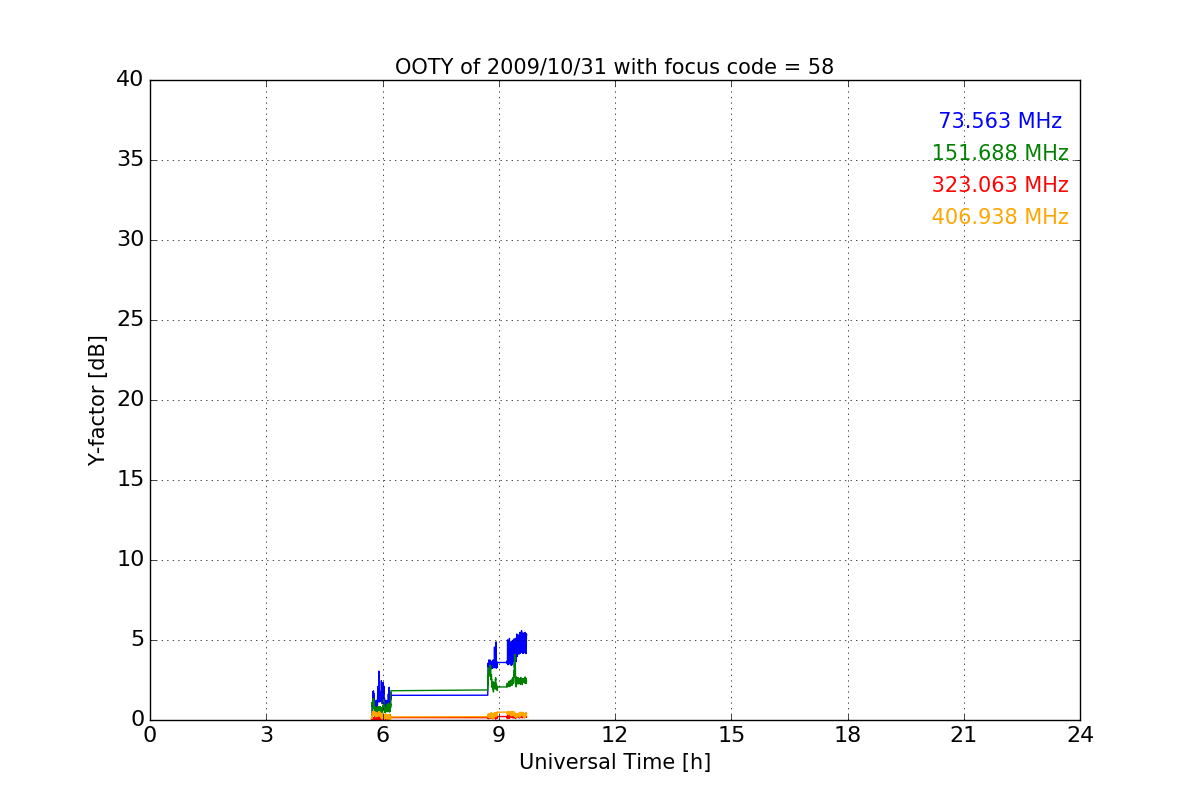The height and width of the screenshot is (800, 1200).
Task: Click the 'Universal Time [h]' x-axis label
Action: click(x=614, y=762)
